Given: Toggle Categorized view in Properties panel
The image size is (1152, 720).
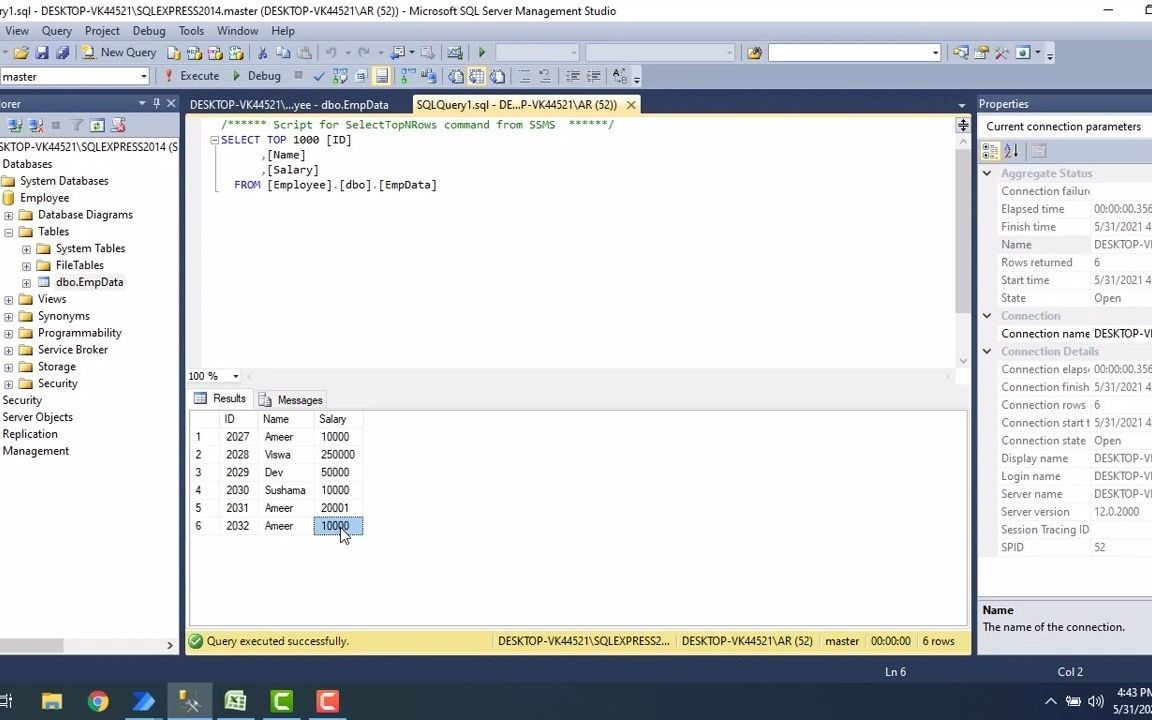Looking at the screenshot, I should pyautogui.click(x=990, y=151).
